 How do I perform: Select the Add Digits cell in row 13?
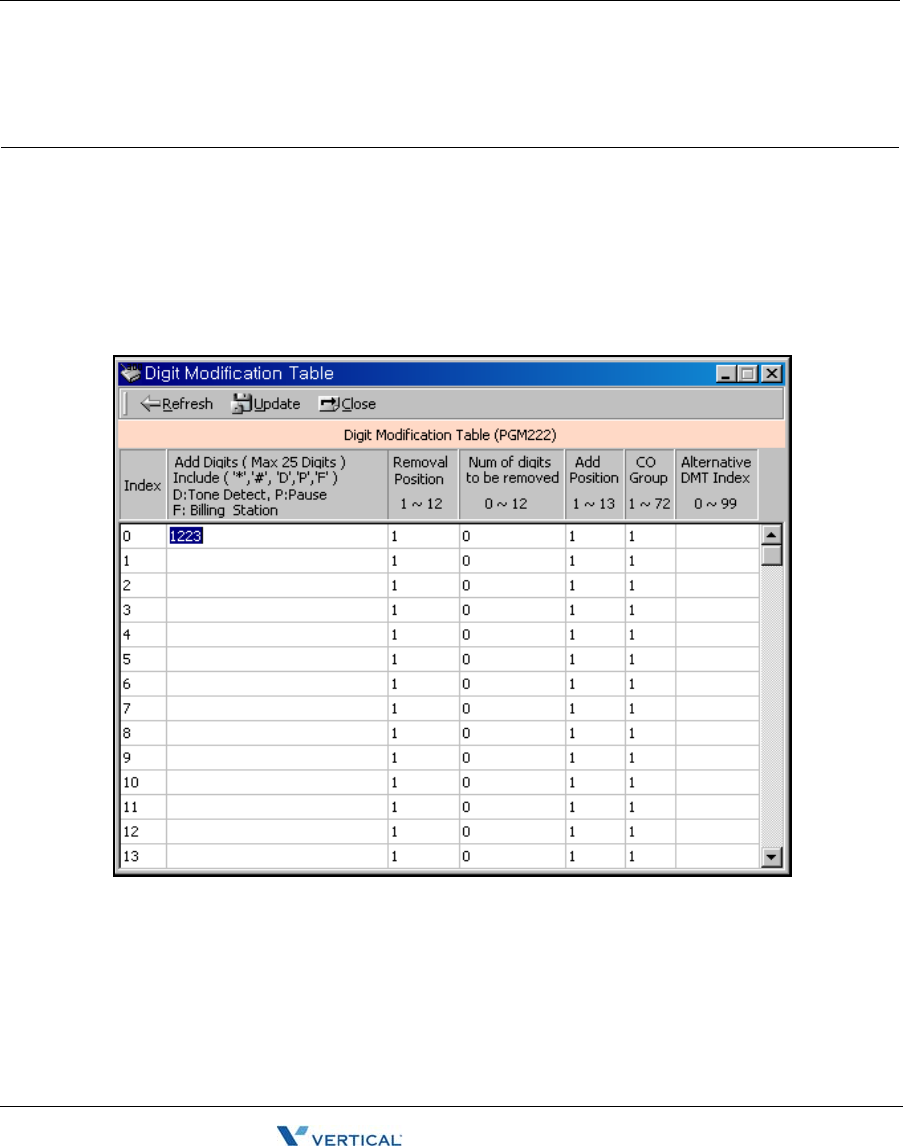pyautogui.click(x=277, y=856)
